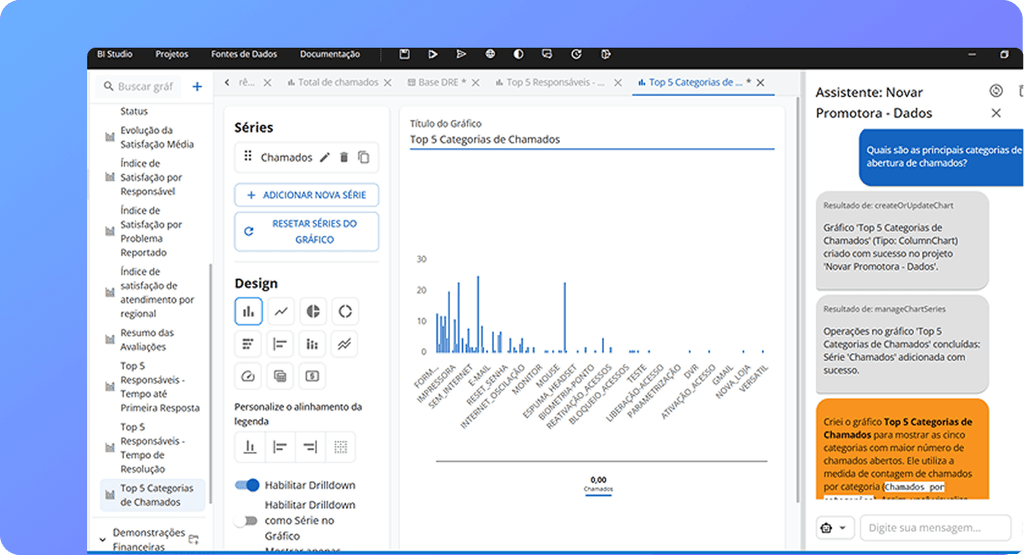The width and height of the screenshot is (1024, 555).
Task: Select the pie chart design
Action: pos(313,311)
